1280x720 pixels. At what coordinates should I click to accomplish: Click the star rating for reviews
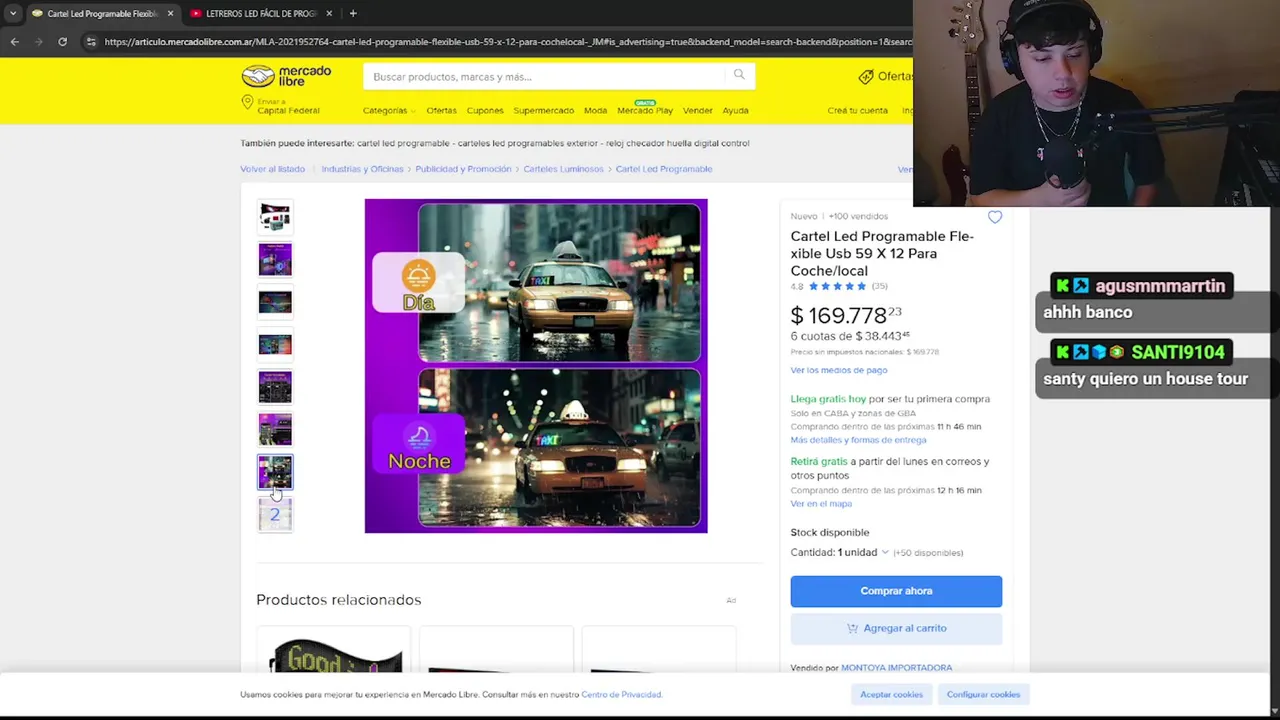tap(837, 287)
